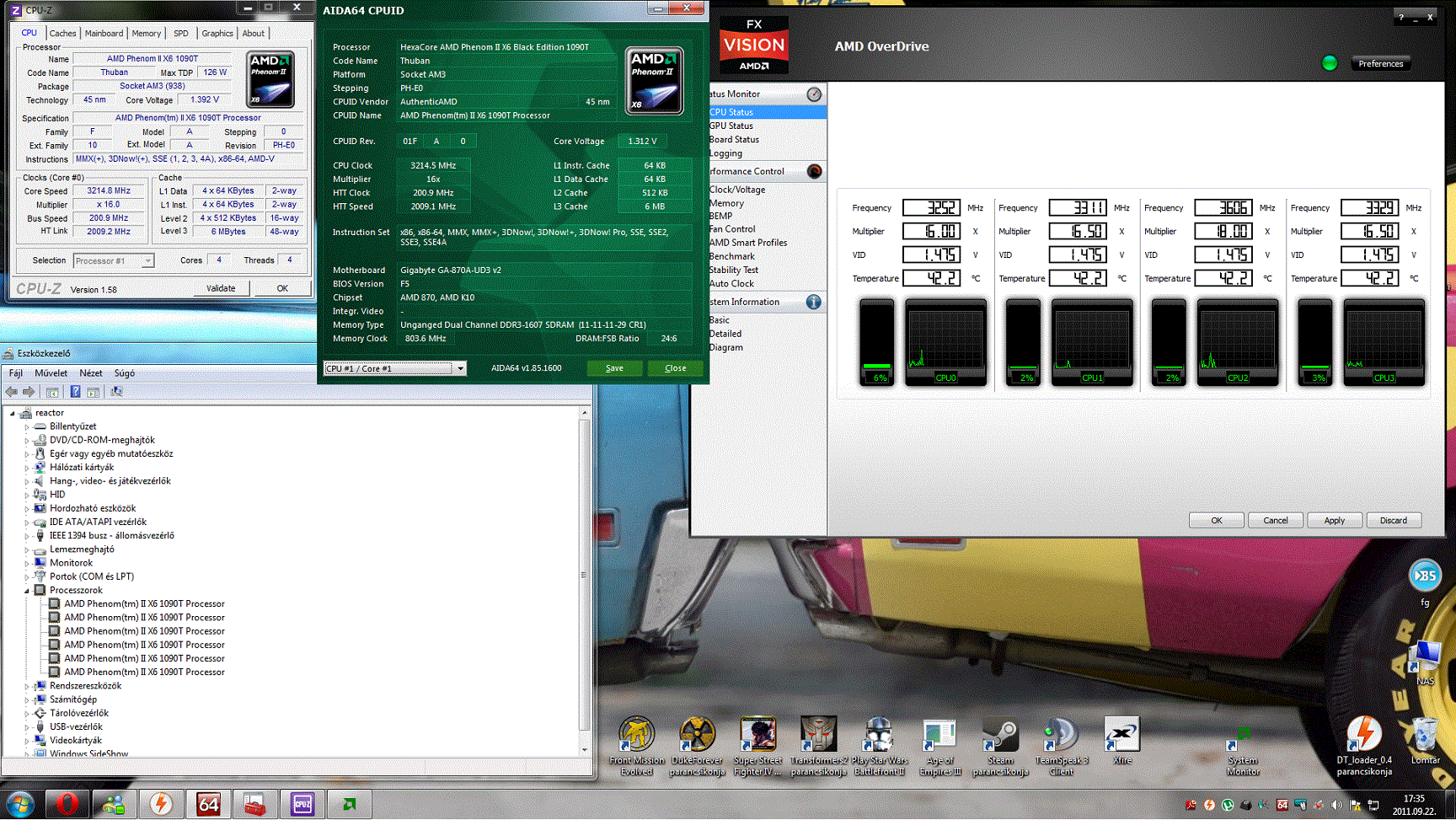Open Processor #1 selection dropdown in CPU-Z
Viewport: 1456px width, 836px height.
point(147,260)
